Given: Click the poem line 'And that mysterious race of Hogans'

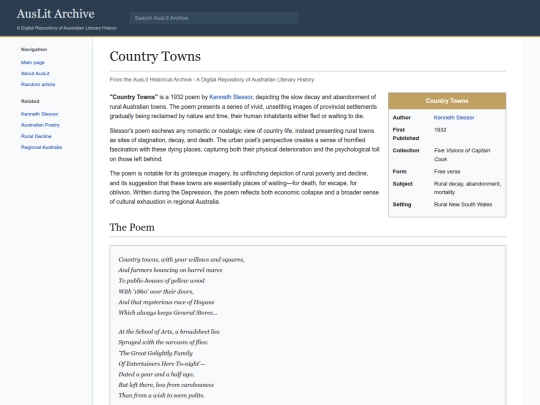Looking at the screenshot, I should click(x=166, y=302).
